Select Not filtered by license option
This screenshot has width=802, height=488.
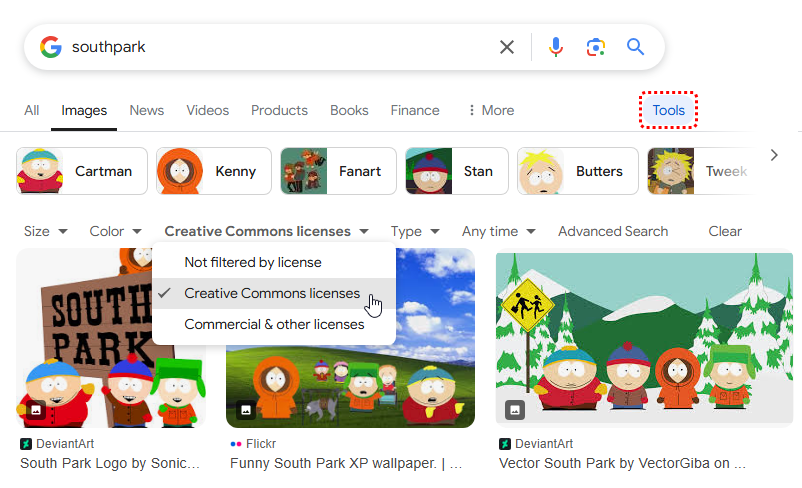coord(274,262)
